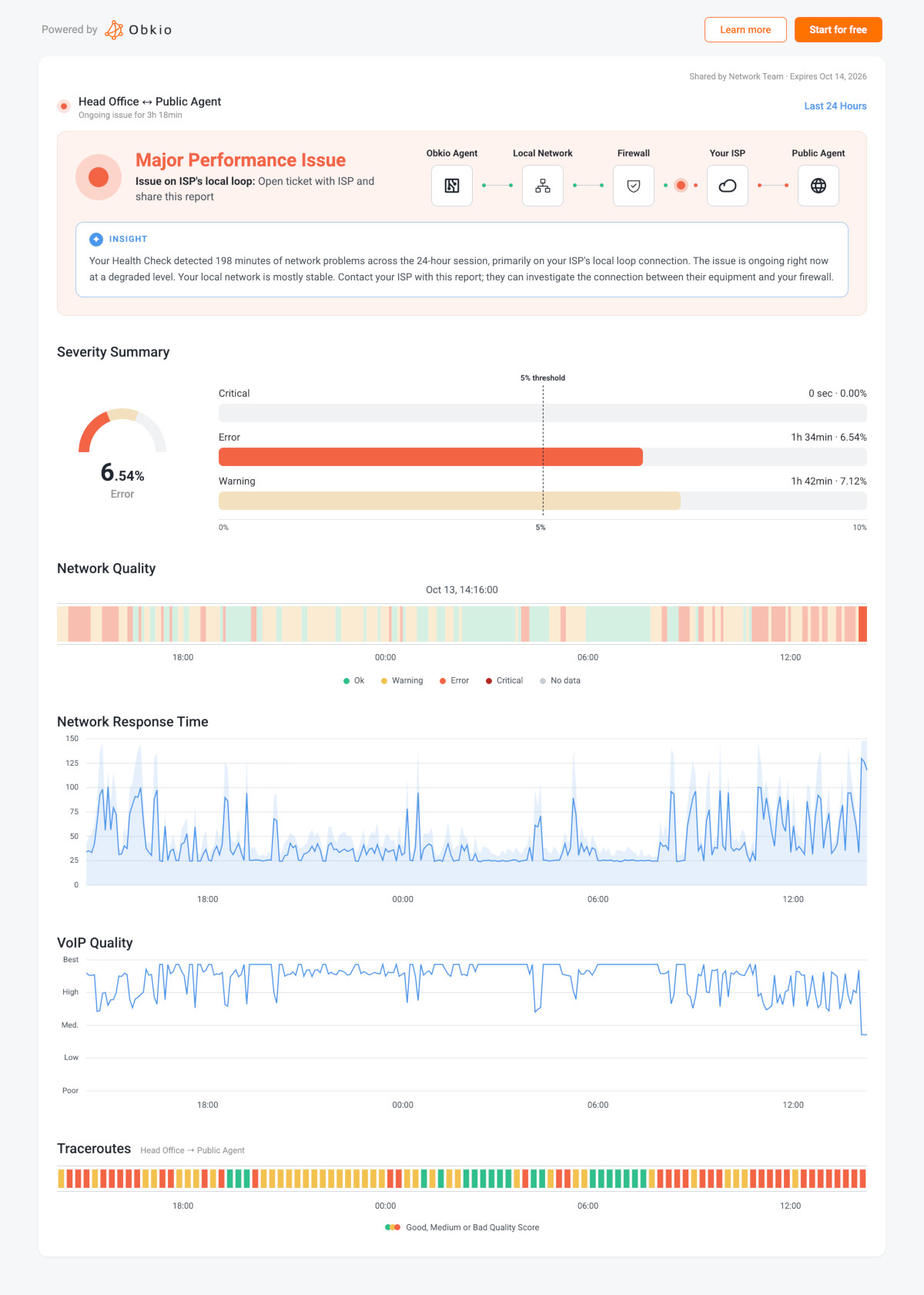
Task: Click the 6.54% Error gauge
Action: [x=122, y=455]
